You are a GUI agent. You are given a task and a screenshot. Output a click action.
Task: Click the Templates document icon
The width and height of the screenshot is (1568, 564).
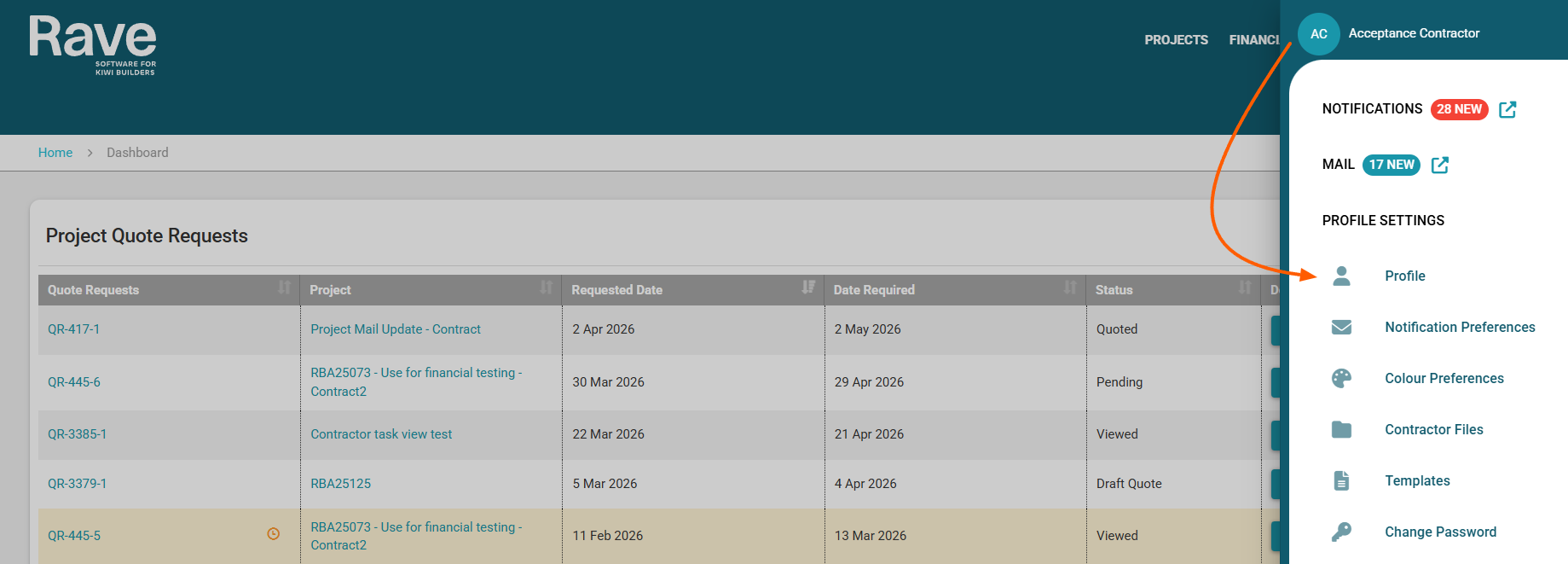click(1341, 480)
